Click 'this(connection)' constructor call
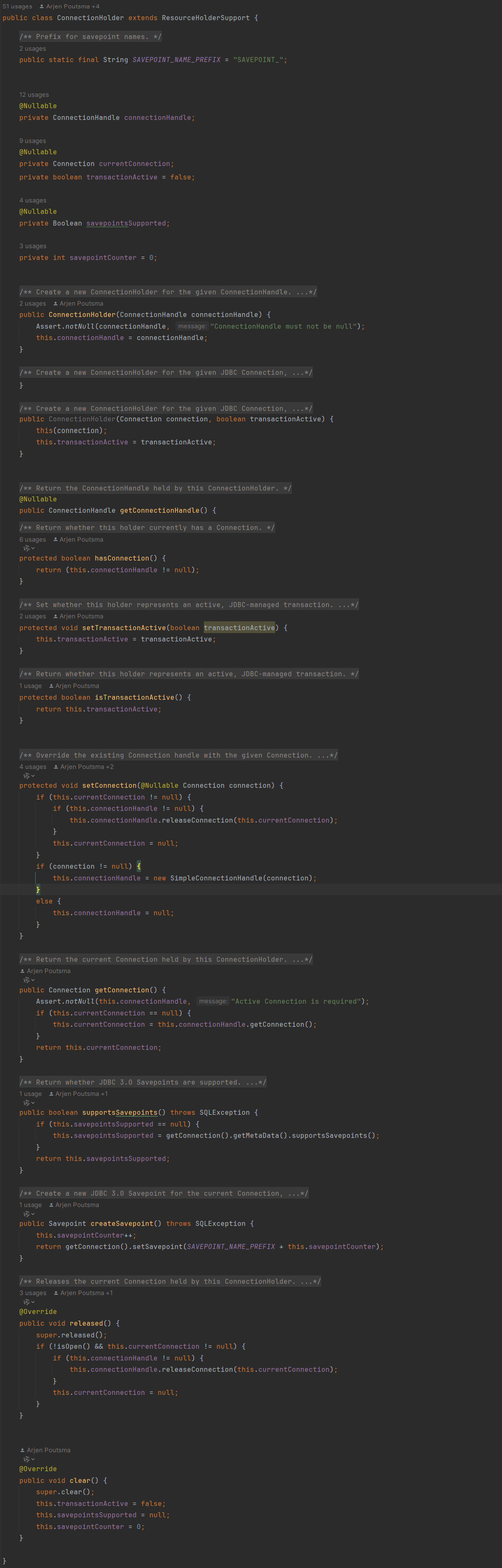The image size is (502, 1568). click(x=70, y=430)
